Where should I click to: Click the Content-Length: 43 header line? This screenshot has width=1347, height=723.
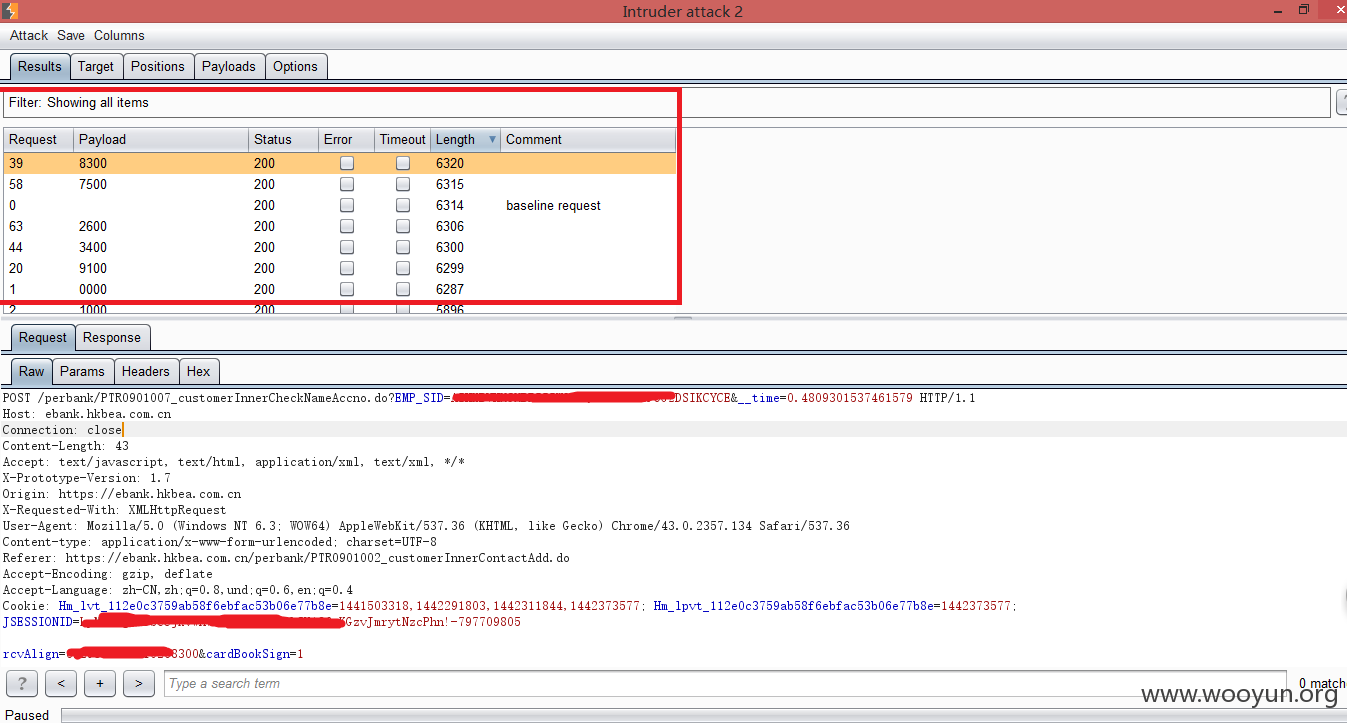point(66,446)
